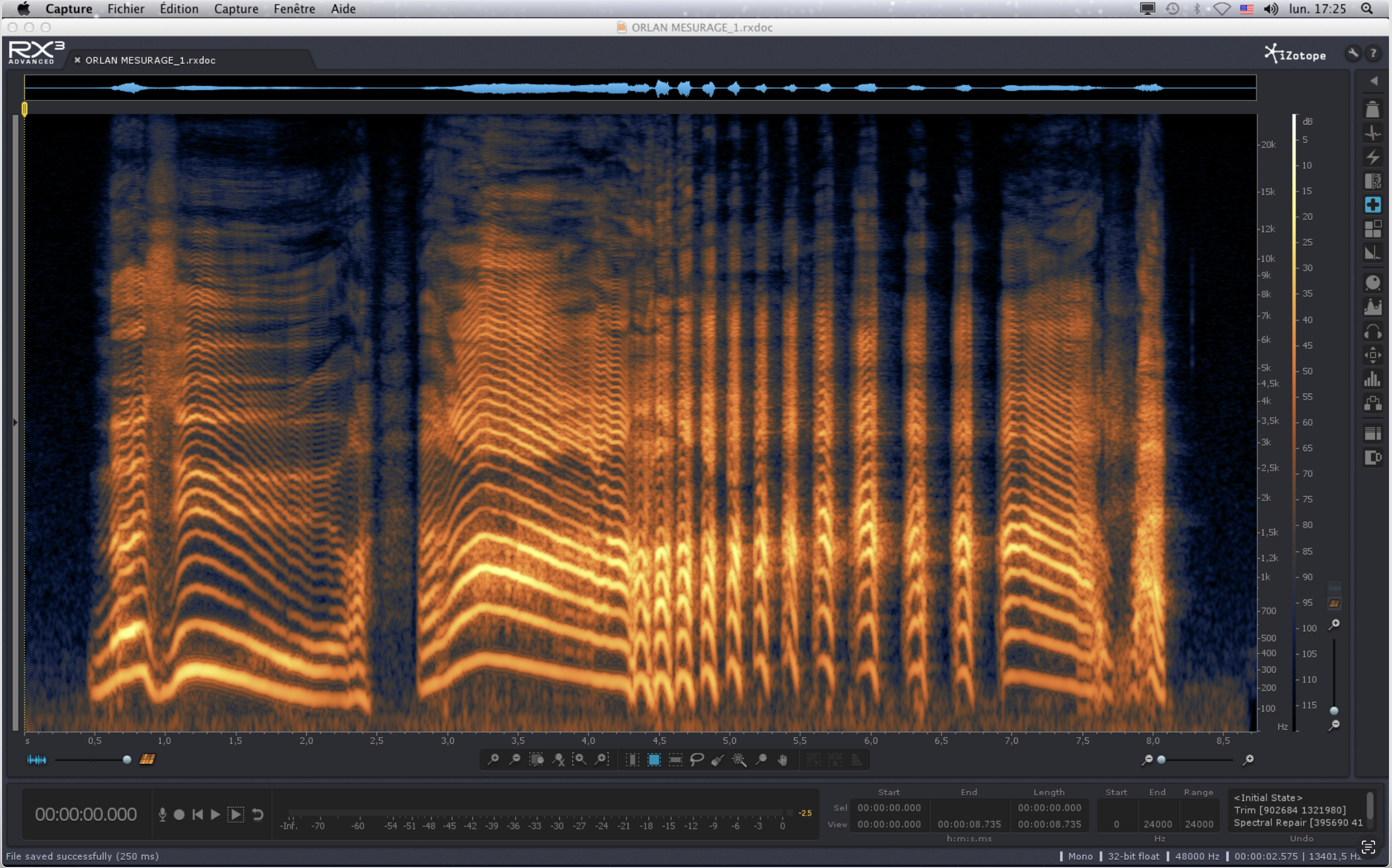The height and width of the screenshot is (868, 1392).
Task: Select the Trim entry in undo history
Action: tap(1289, 810)
